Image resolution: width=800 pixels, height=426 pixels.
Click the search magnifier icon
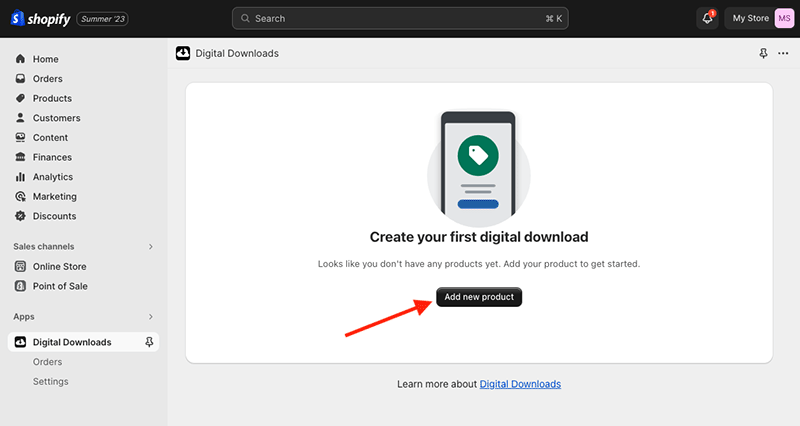coord(245,18)
